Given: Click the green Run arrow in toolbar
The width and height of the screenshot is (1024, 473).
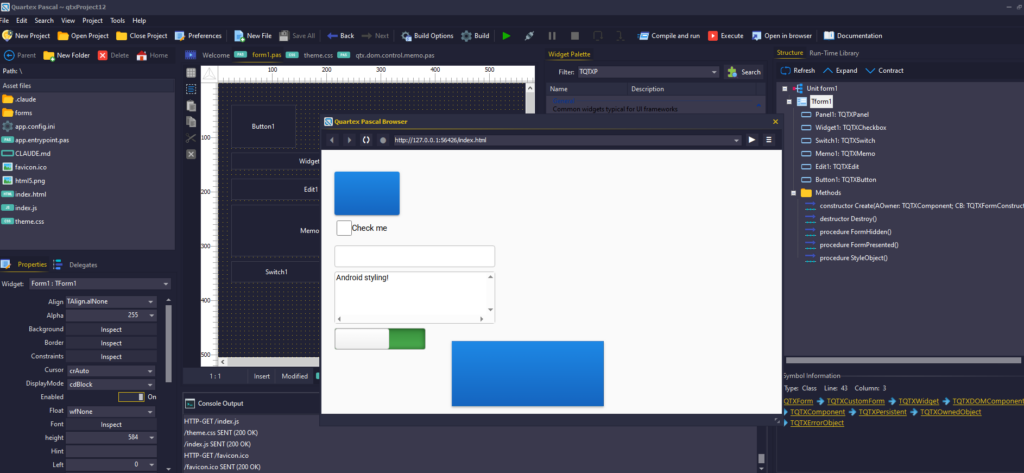Looking at the screenshot, I should tap(506, 35).
